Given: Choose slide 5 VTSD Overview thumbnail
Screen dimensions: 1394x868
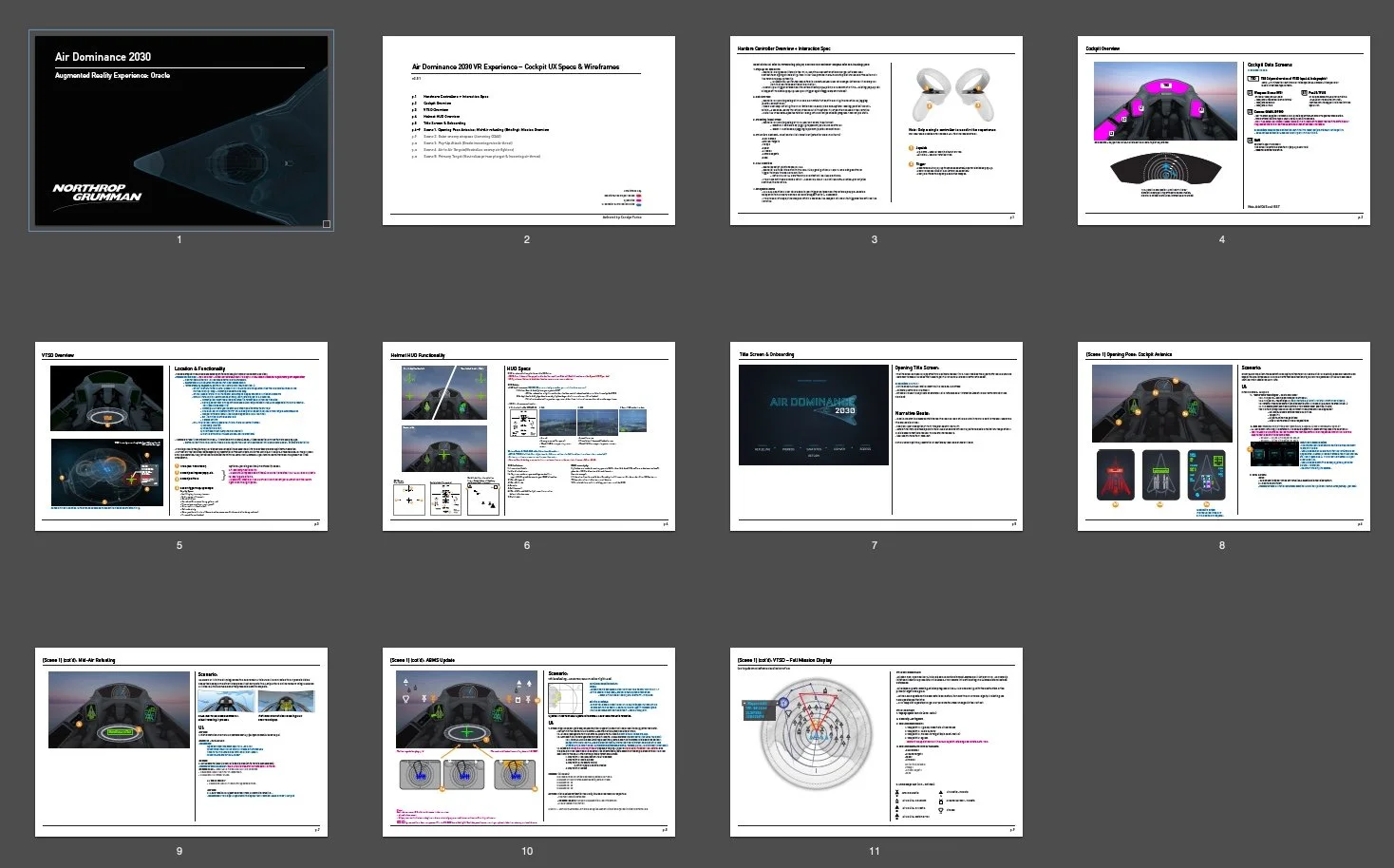Looking at the screenshot, I should click(x=181, y=436).
